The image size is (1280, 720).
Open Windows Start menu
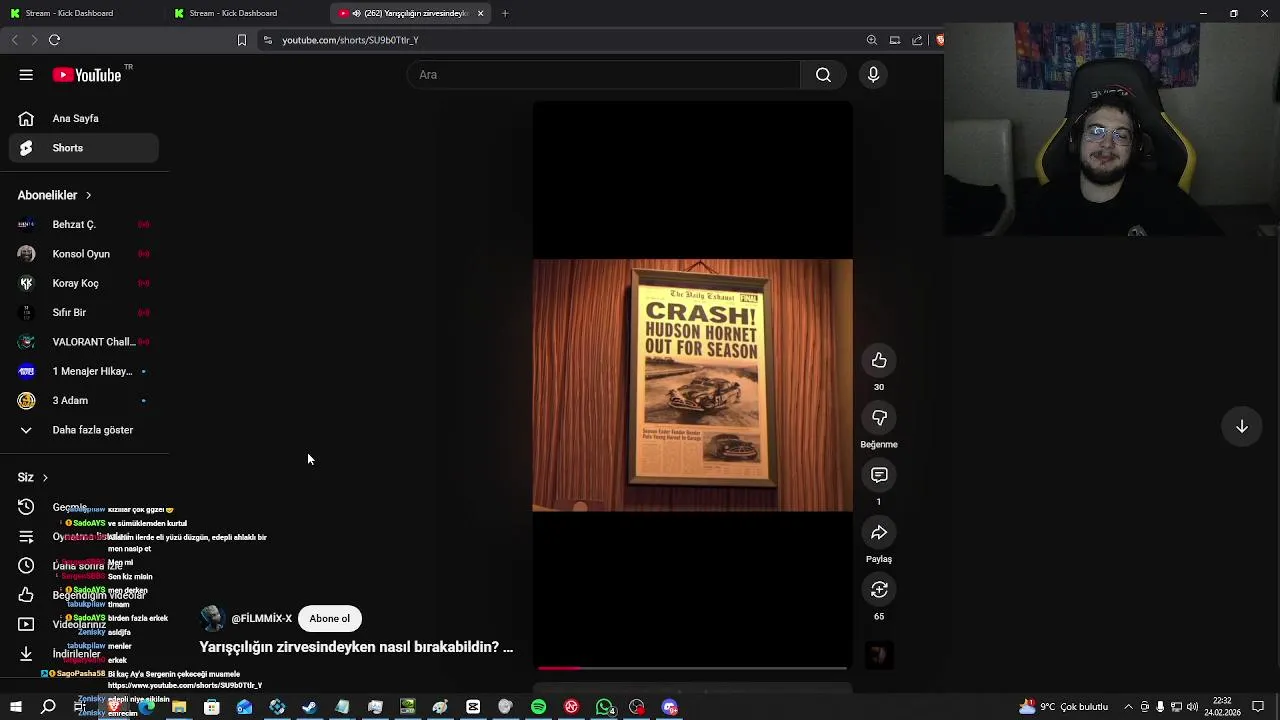pyautogui.click(x=16, y=707)
